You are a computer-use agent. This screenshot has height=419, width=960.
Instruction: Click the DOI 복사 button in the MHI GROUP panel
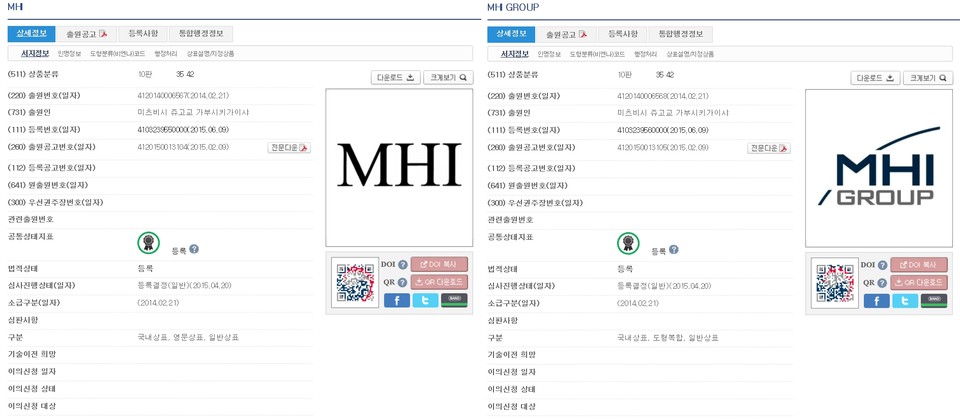(x=919, y=265)
